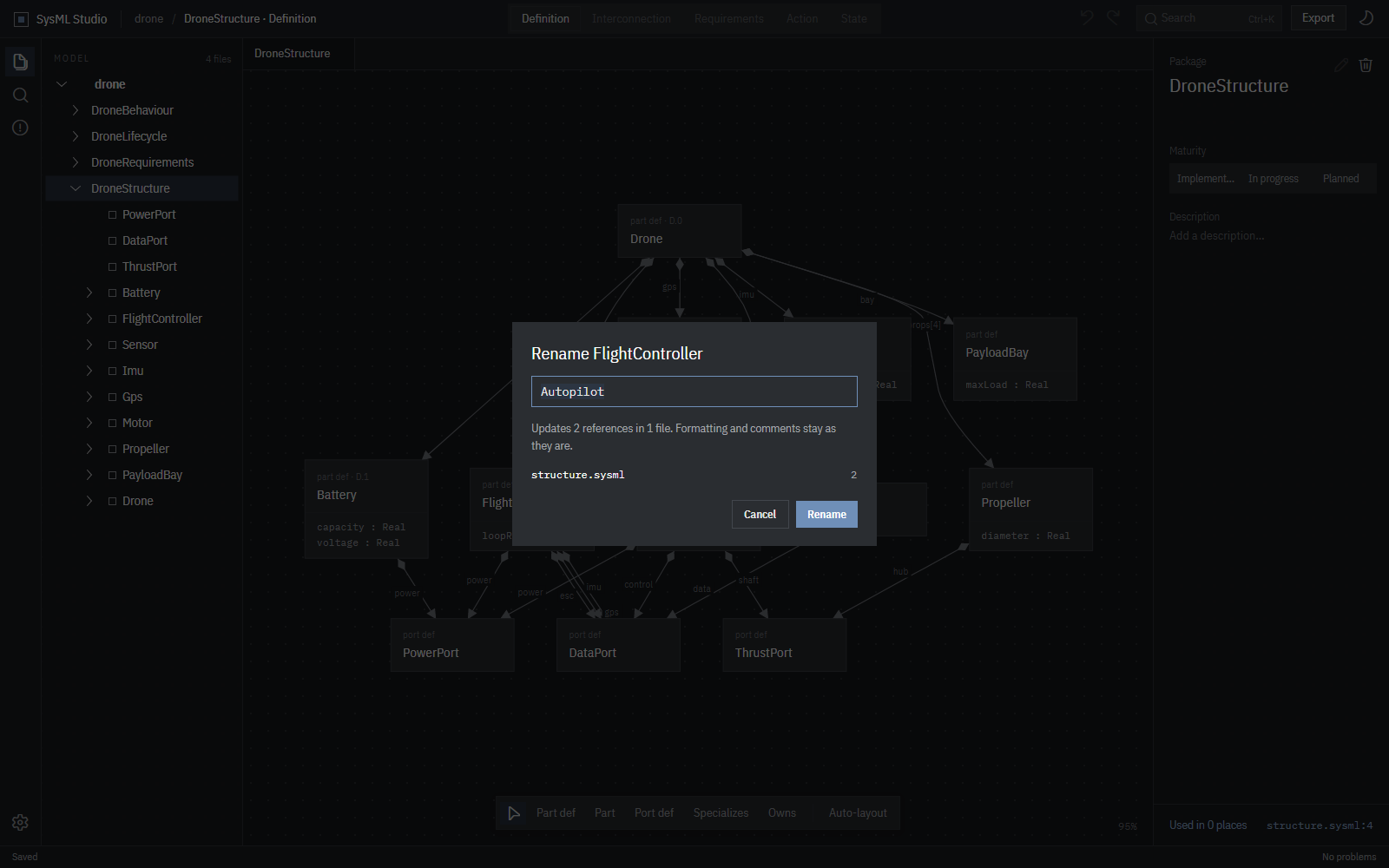Select the Specializes relationship tool
1389x868 pixels.
(721, 813)
